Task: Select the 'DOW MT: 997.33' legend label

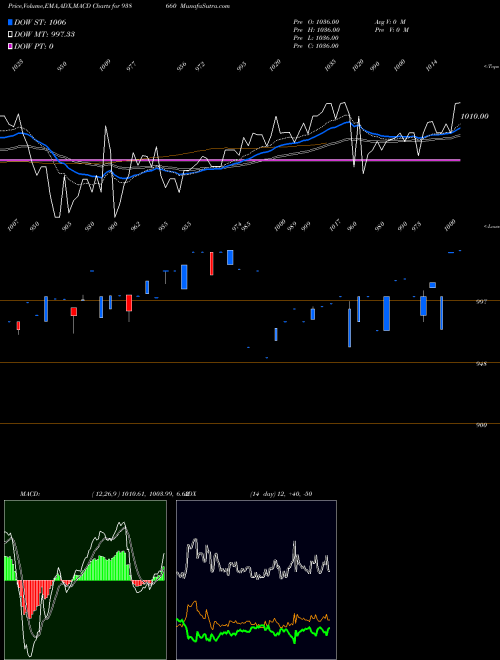Action: click(x=45, y=34)
